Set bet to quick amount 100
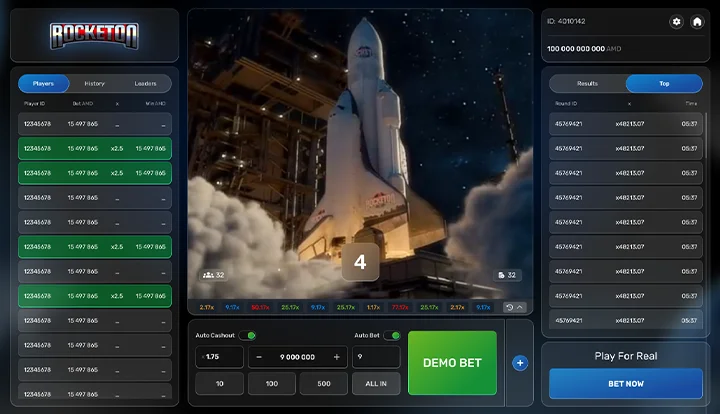This screenshot has width=720, height=414. [272, 384]
